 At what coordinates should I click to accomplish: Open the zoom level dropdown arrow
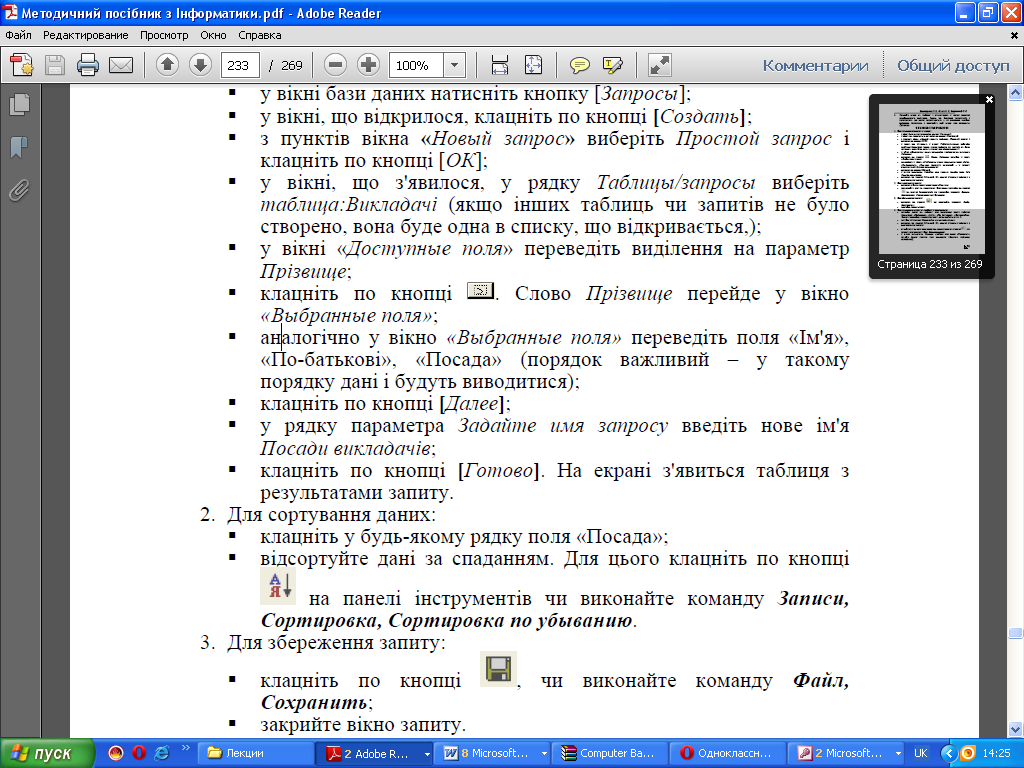pyautogui.click(x=455, y=65)
